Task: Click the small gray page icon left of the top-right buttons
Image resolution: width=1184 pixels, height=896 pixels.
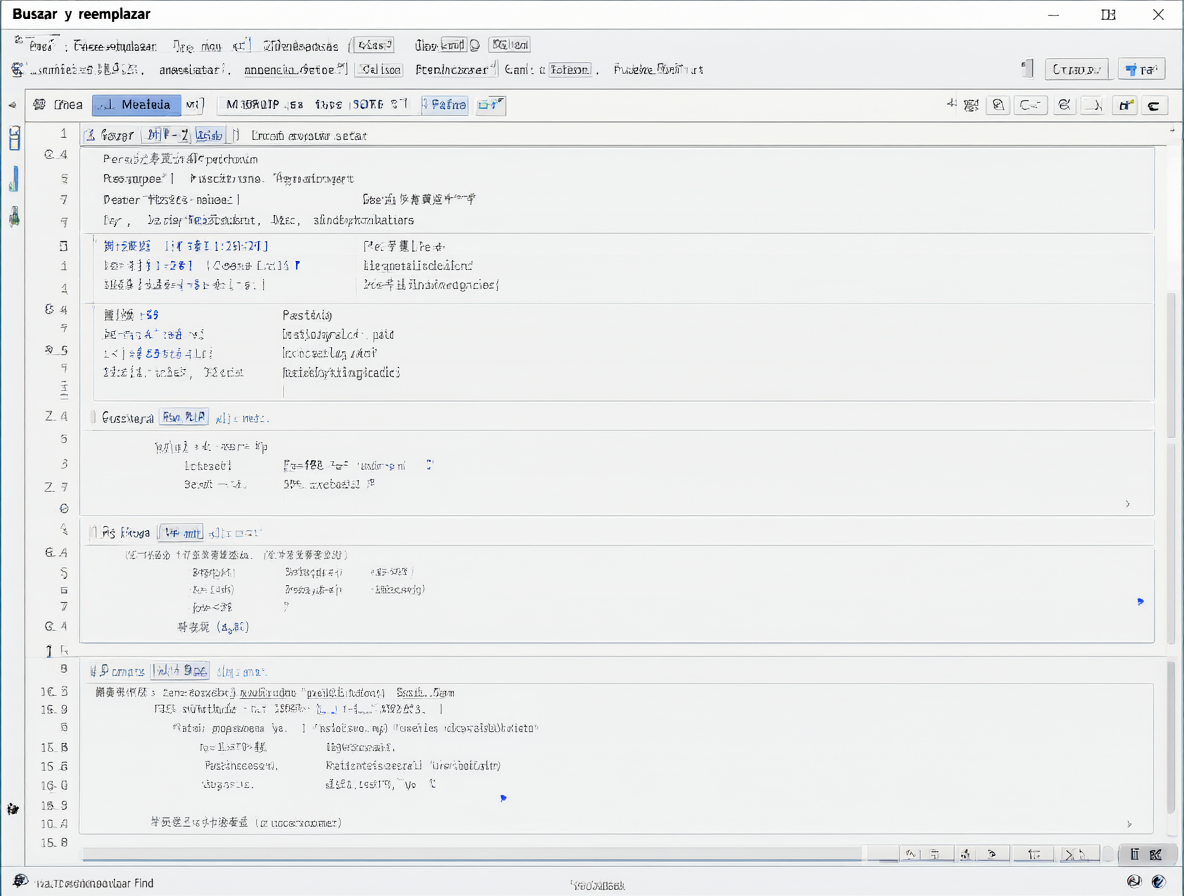Action: [1027, 69]
